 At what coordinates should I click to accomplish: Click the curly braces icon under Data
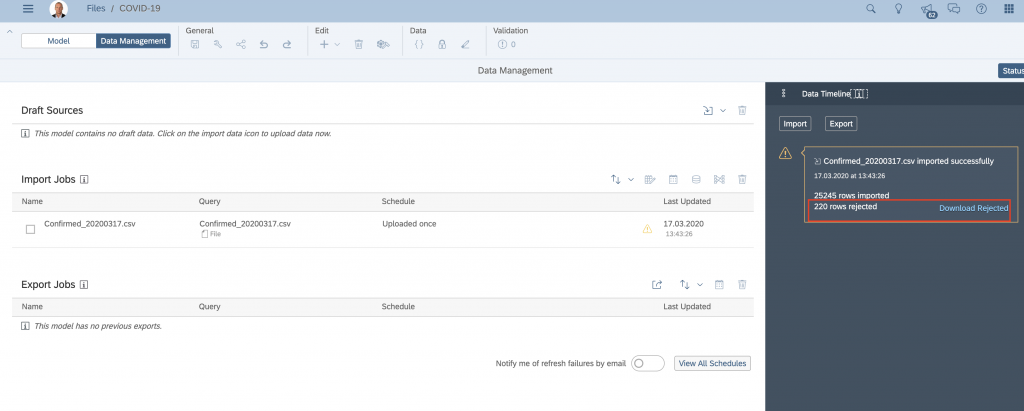click(419, 44)
